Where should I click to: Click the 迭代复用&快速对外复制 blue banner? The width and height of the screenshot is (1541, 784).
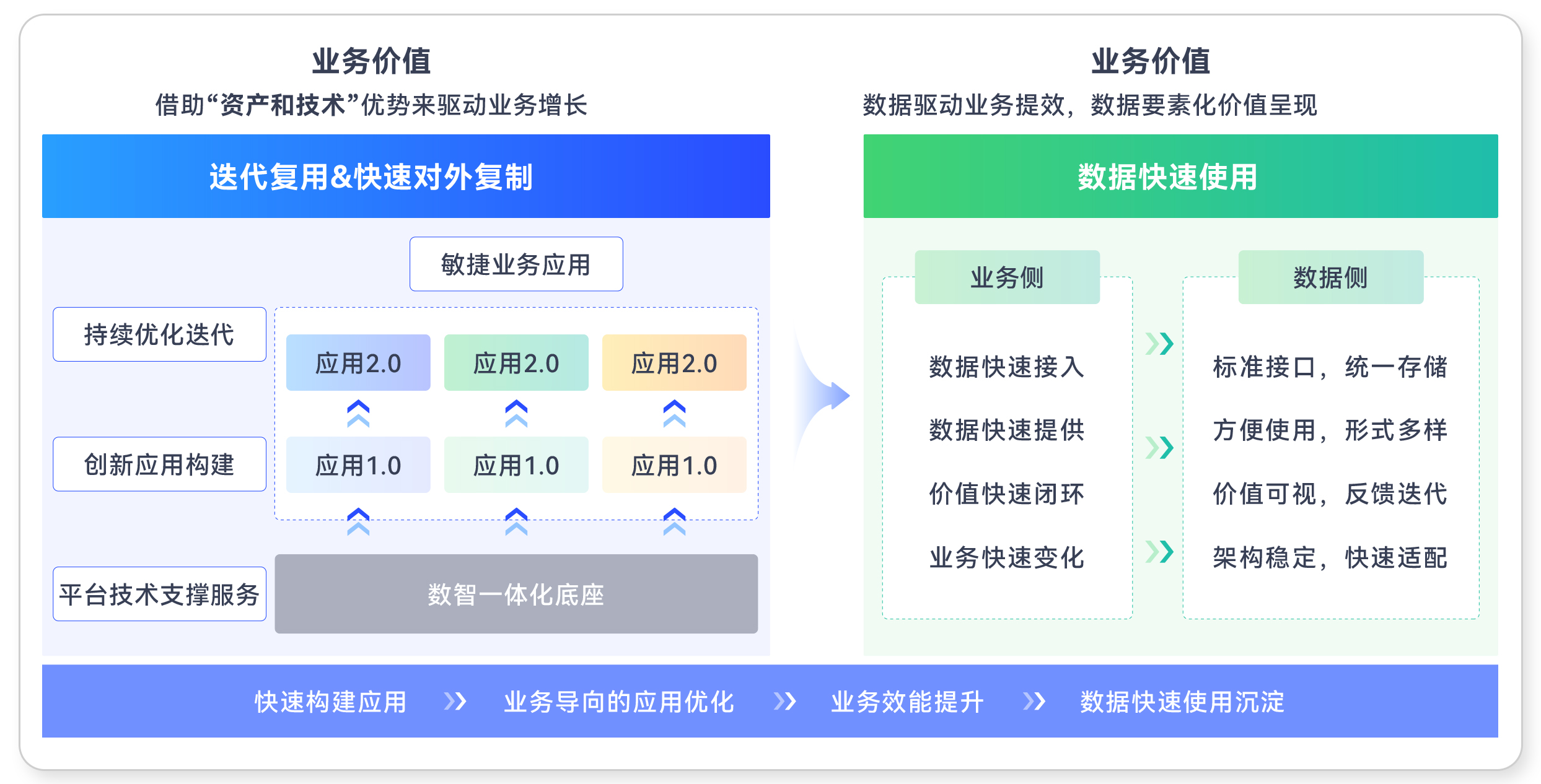pyautogui.click(x=406, y=176)
